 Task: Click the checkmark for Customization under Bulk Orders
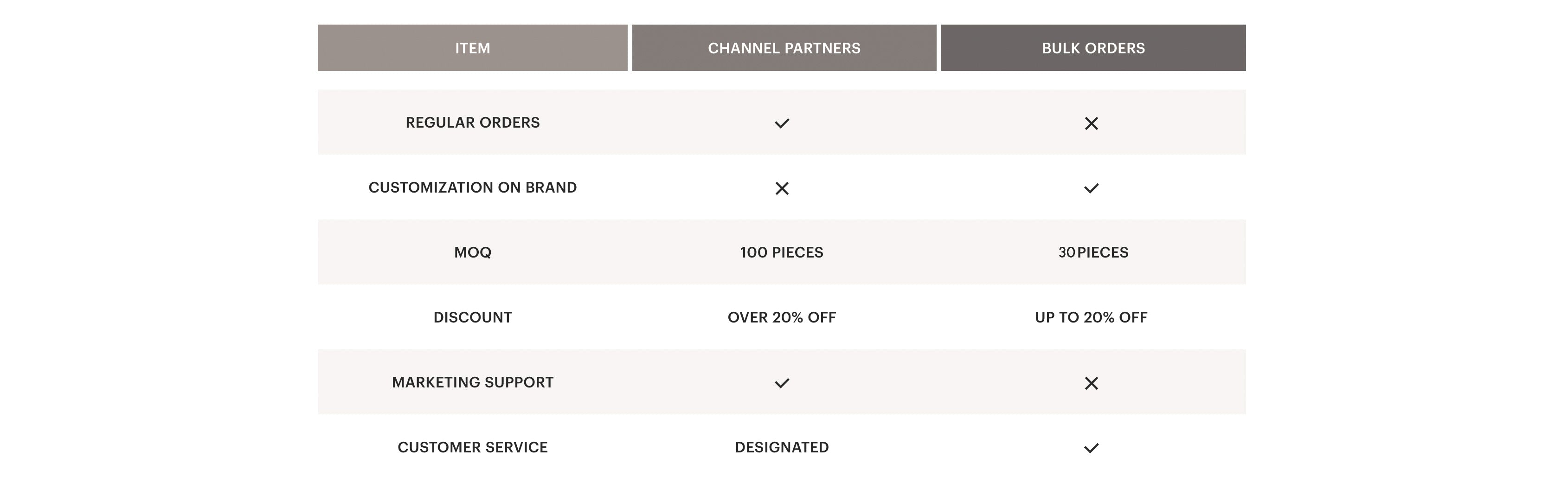[1091, 189]
